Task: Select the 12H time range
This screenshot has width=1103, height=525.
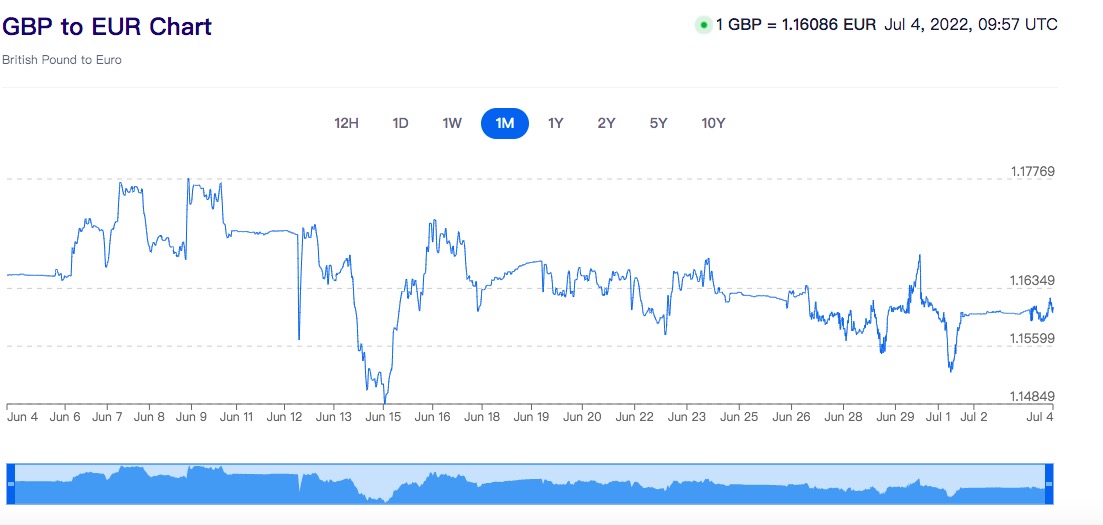Action: tap(346, 123)
